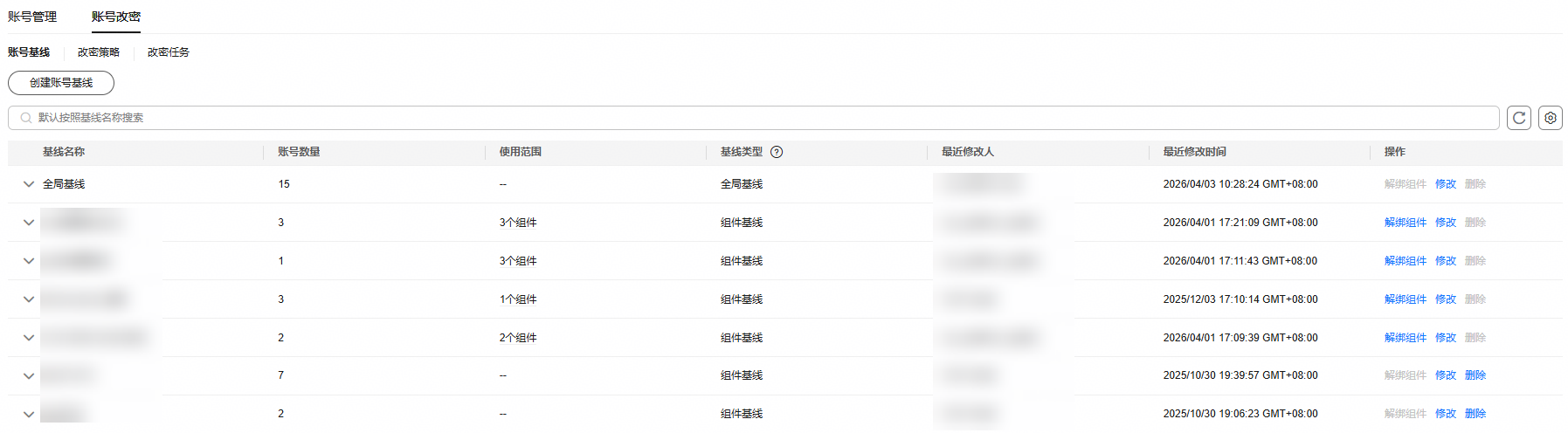Click the 最近修改时间 column header
Viewport: 1568px width, 433px height.
(1194, 152)
